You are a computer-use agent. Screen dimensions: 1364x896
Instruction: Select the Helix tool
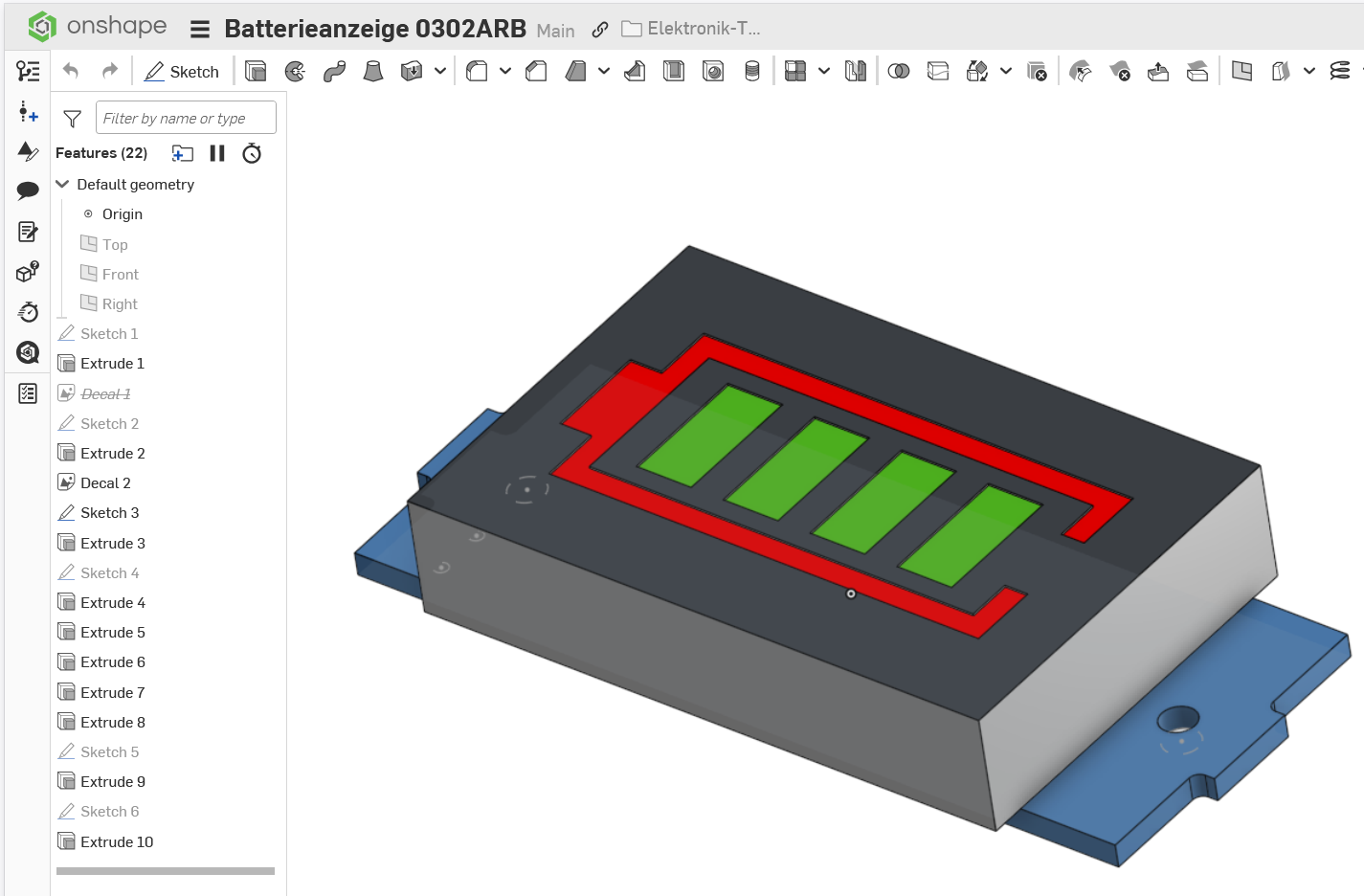pyautogui.click(x=1340, y=71)
